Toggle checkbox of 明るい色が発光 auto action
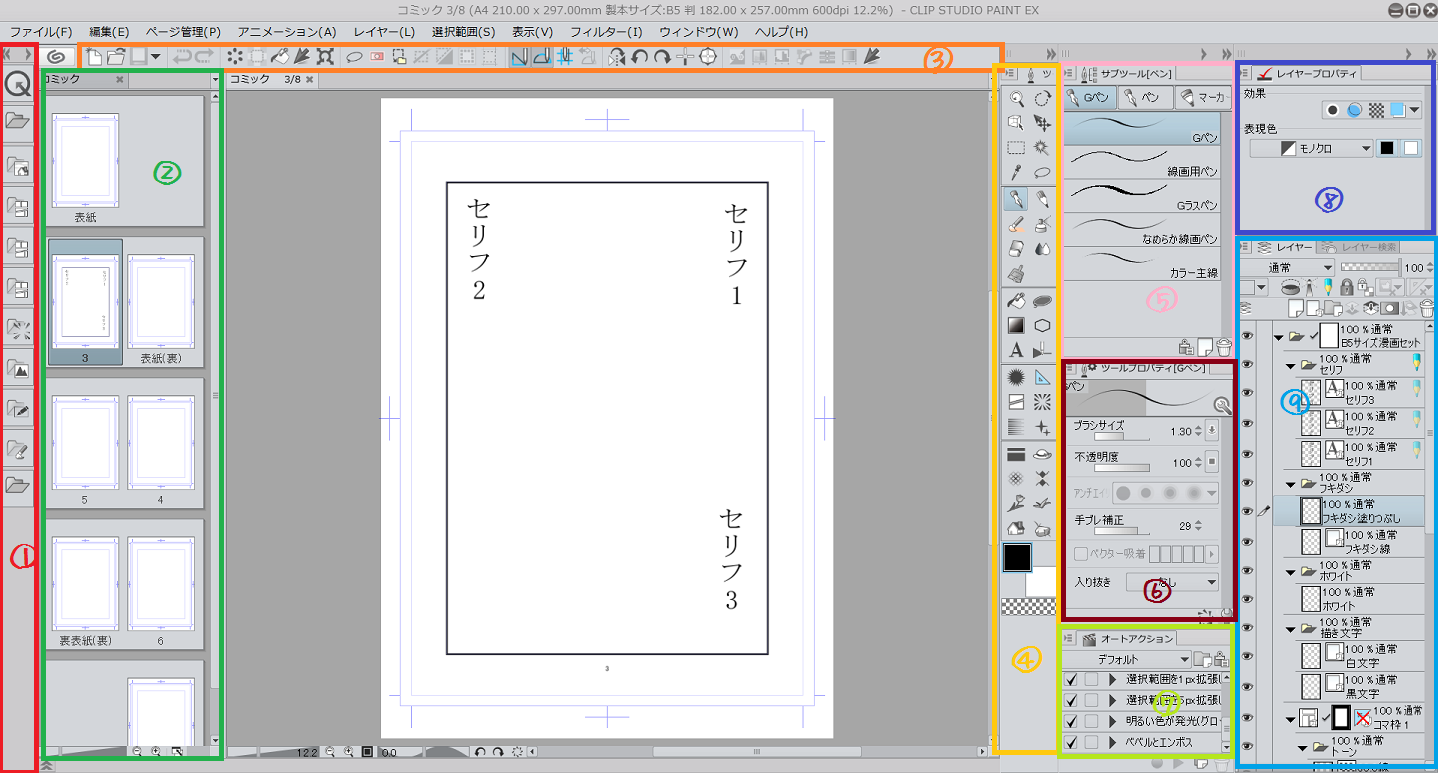Viewport: 1438px width, 773px height. [1072, 721]
